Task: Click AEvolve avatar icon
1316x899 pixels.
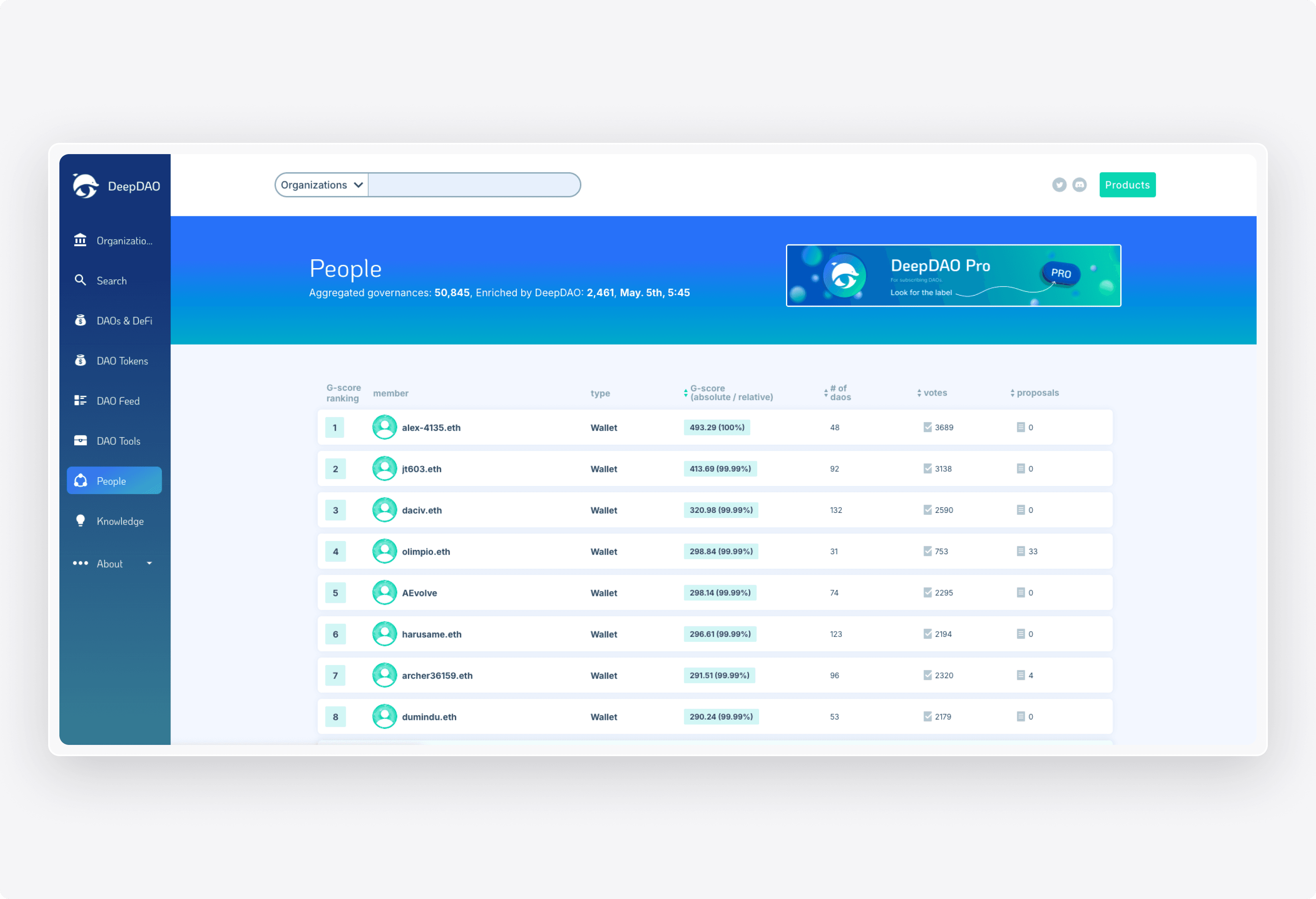Action: click(x=384, y=592)
